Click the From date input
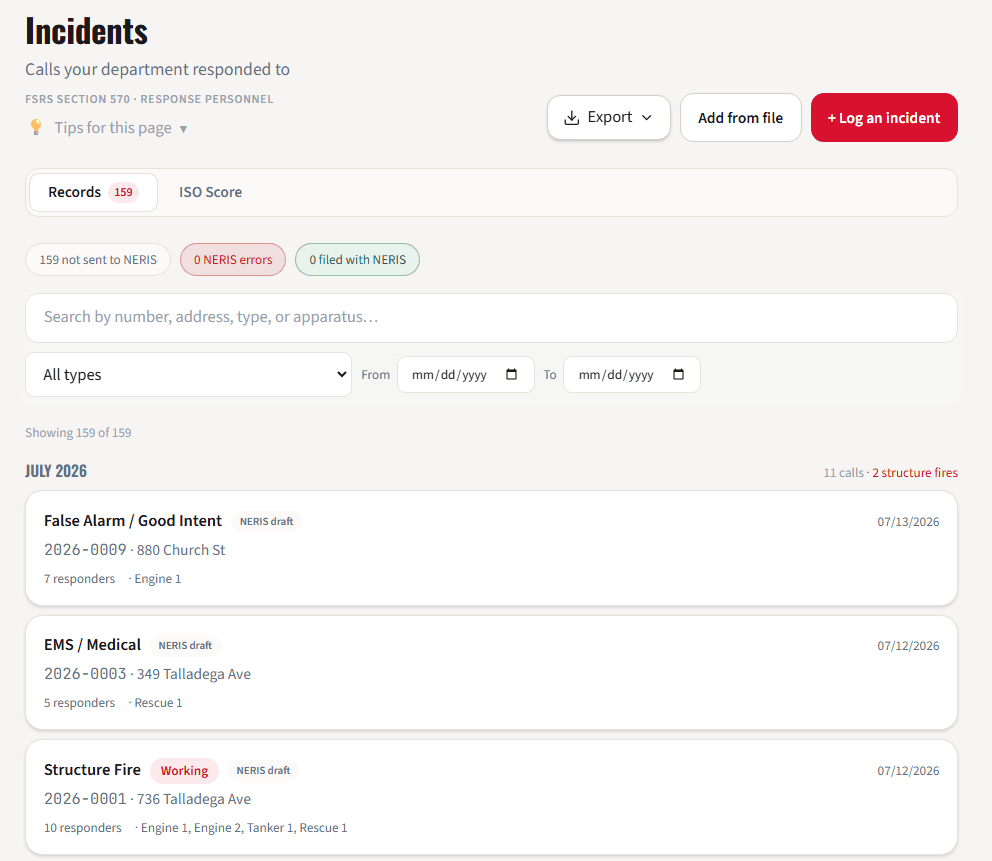Screen dimensions: 992x861 (x=466, y=375)
